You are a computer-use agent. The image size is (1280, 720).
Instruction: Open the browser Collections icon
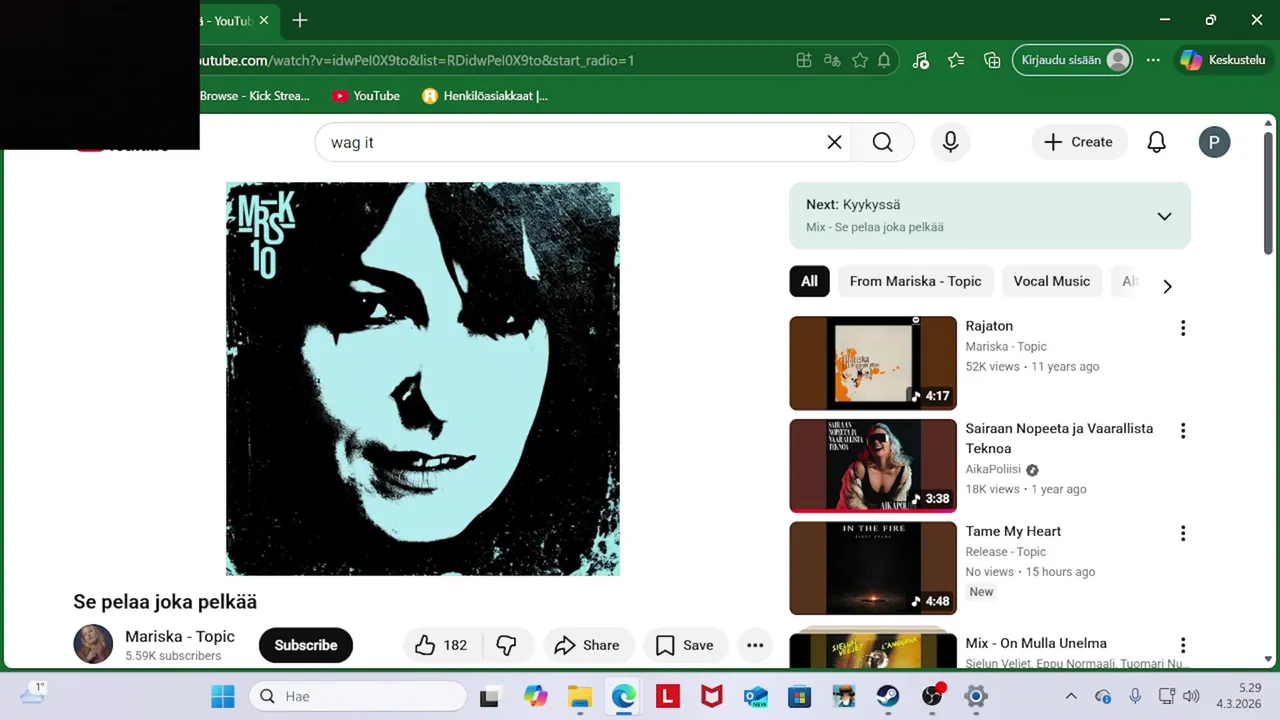[992, 60]
